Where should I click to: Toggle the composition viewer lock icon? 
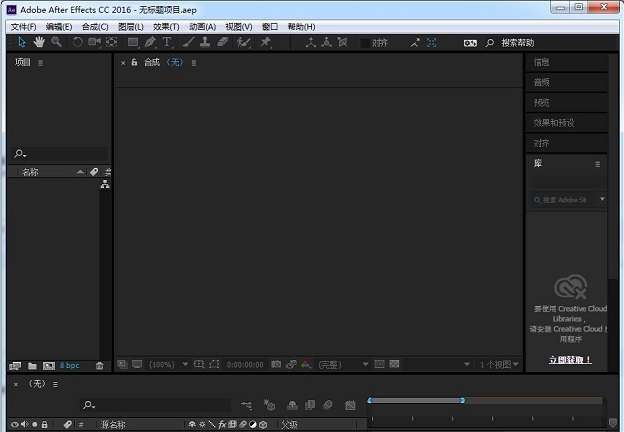tap(135, 62)
